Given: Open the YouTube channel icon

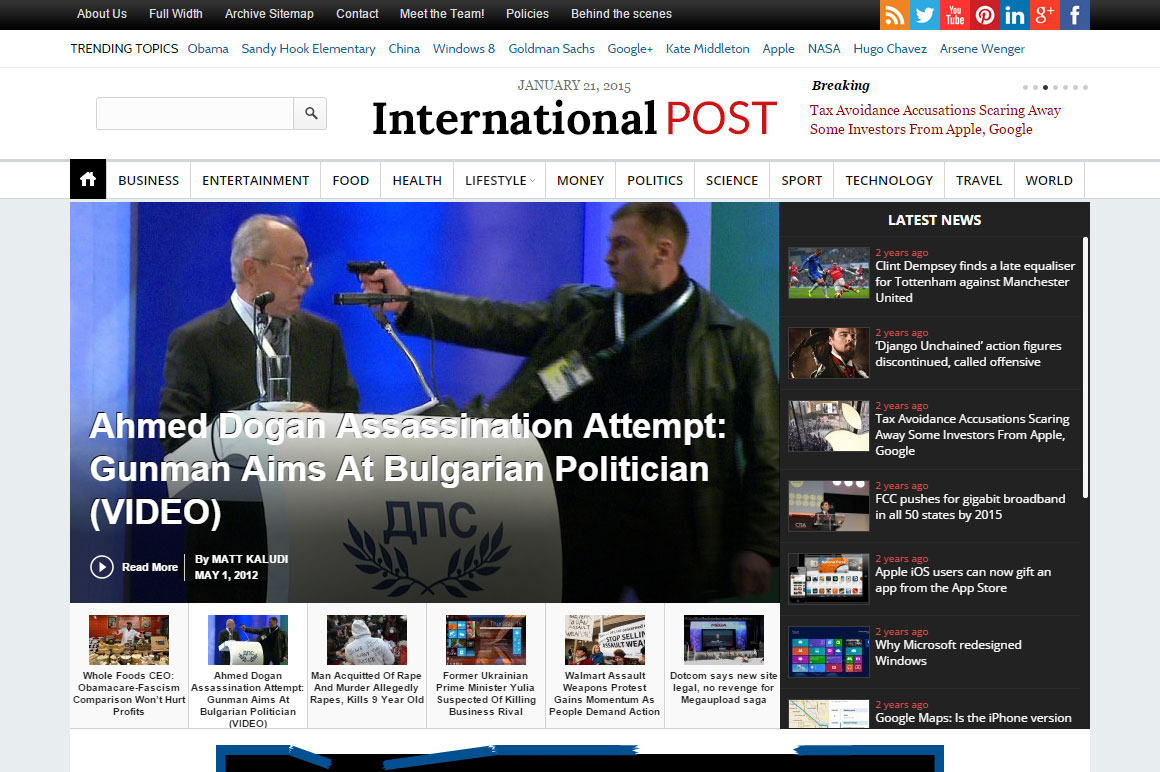Looking at the screenshot, I should pos(955,15).
